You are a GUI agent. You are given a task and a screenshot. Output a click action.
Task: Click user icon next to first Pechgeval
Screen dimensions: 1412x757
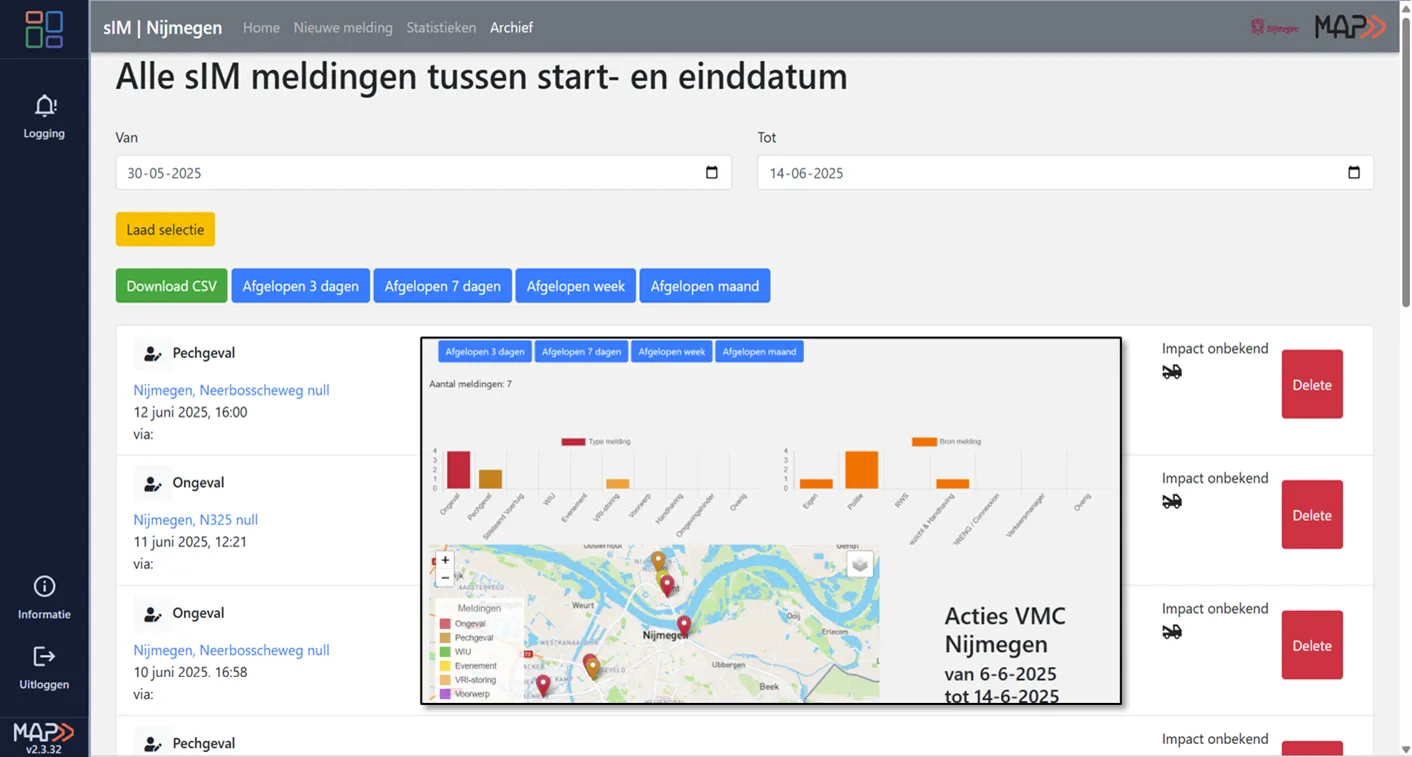pos(152,353)
